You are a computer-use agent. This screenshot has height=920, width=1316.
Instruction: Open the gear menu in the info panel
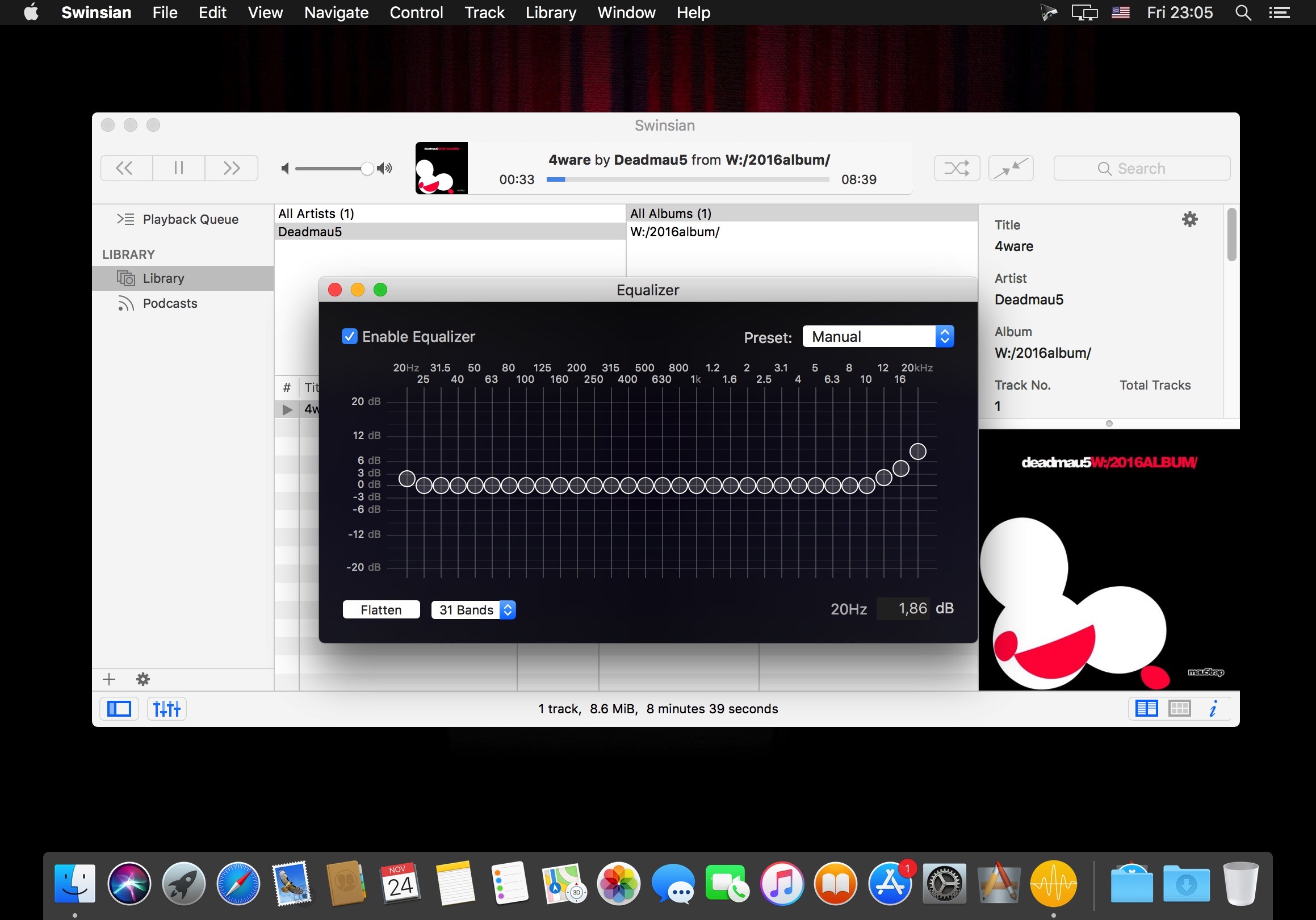pyautogui.click(x=1189, y=219)
